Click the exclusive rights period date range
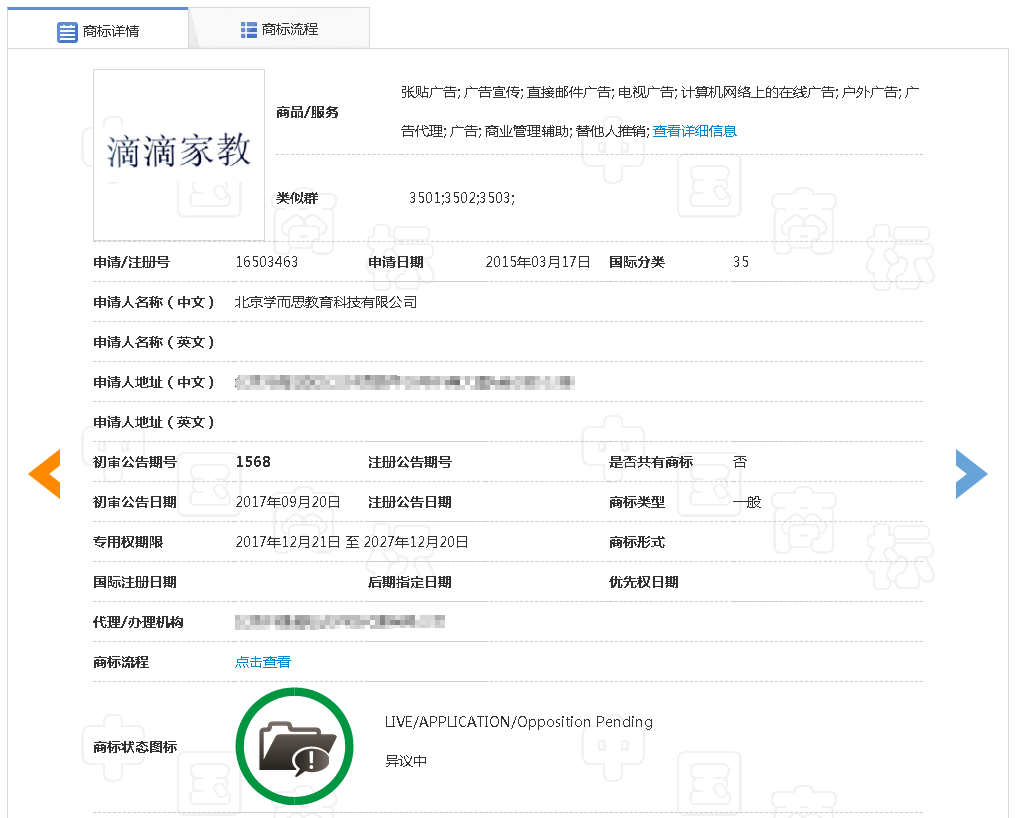This screenshot has width=1020, height=818. [x=351, y=542]
